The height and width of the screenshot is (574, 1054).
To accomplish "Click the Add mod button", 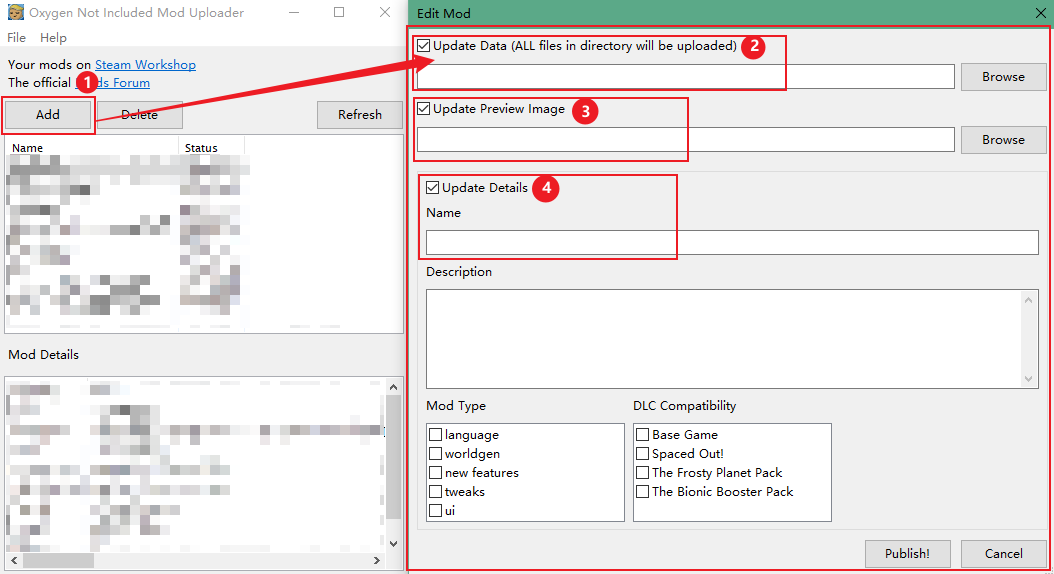I will click(48, 115).
